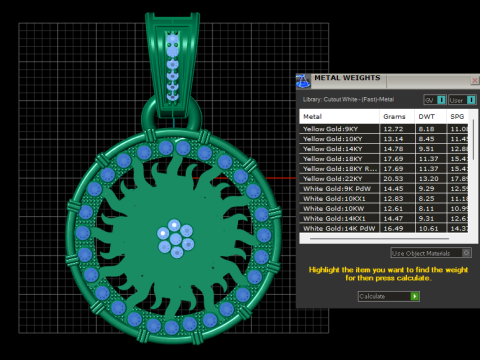Select the White Gold:9K PdW row
Viewport: 480px width, 360px height.
tap(384, 189)
